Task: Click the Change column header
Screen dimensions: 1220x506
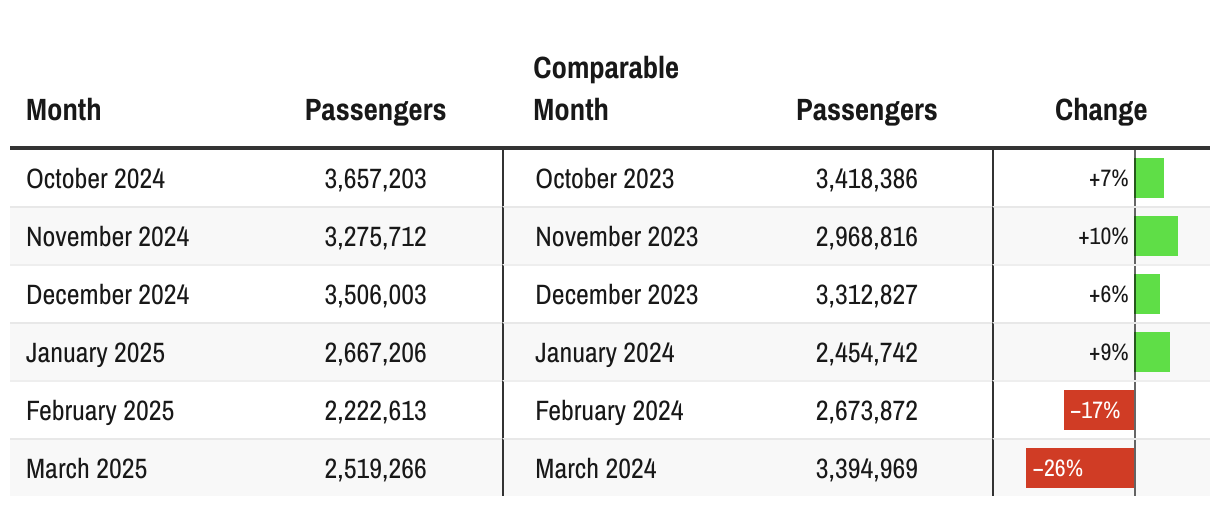Action: coord(1100,109)
